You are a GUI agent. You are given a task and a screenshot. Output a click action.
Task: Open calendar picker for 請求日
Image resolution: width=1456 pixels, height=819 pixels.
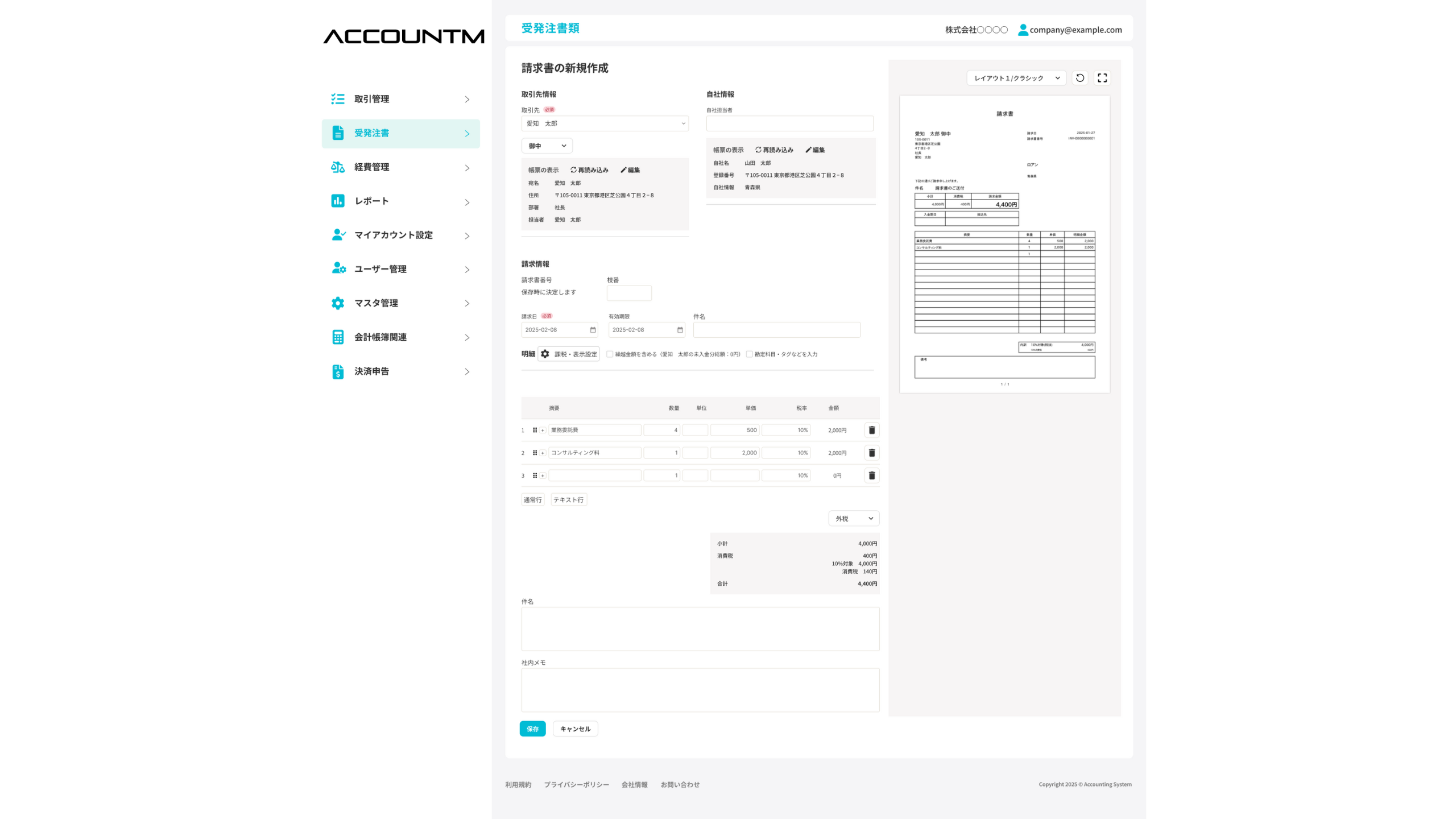pos(593,330)
